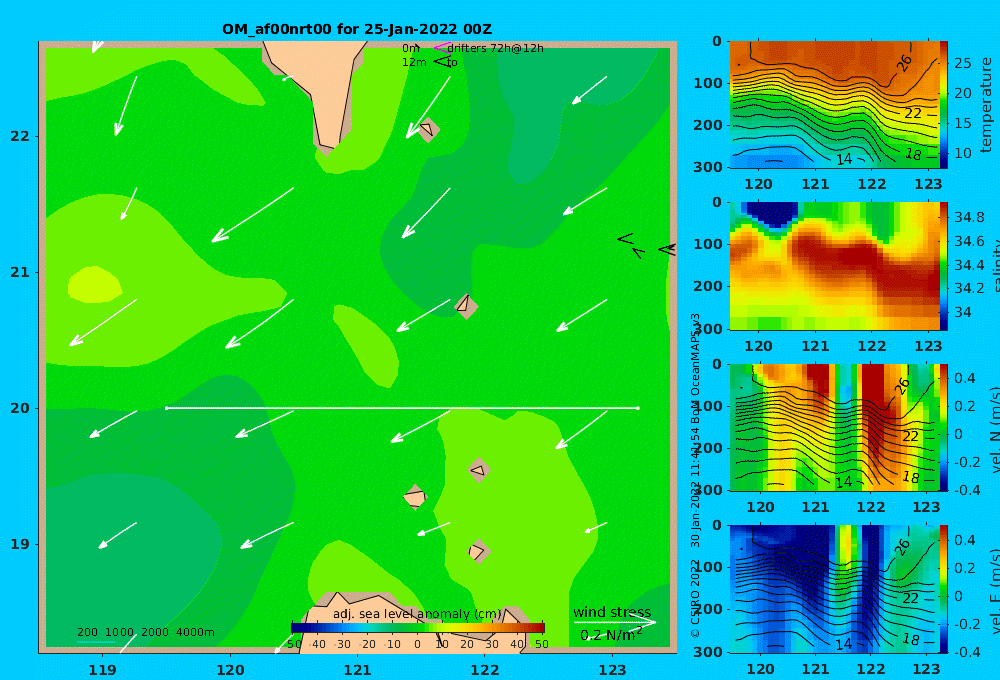Viewport: 1000px width, 680px height.
Task: Click latitude label 19 on the main map
Action: click(20, 544)
